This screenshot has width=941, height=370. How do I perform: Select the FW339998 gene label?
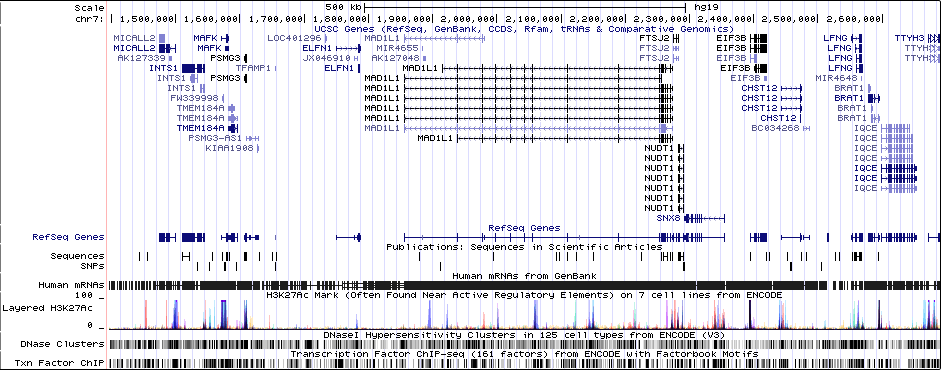195,98
